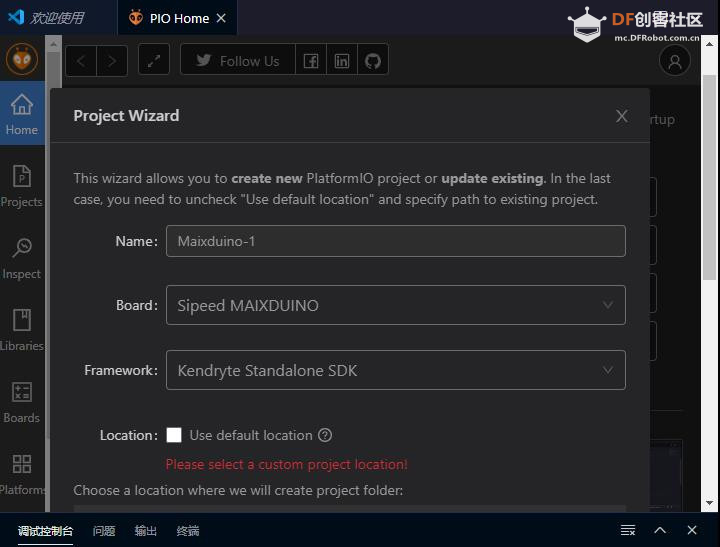Viewport: 720px width, 547px height.
Task: Open the Board dropdown showing Sipeed MAIXDUINO
Action: click(395, 305)
